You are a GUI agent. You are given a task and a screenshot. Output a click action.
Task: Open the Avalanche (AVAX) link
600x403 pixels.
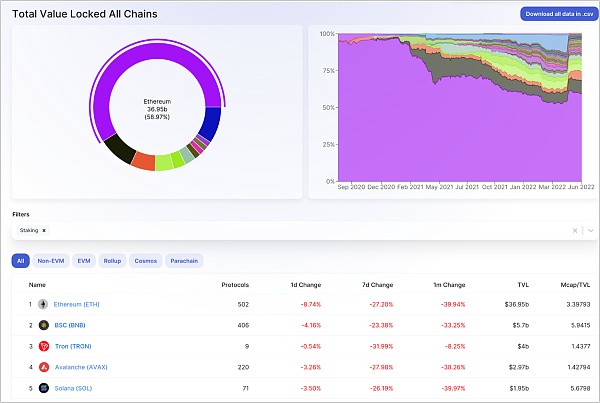pyautogui.click(x=81, y=367)
